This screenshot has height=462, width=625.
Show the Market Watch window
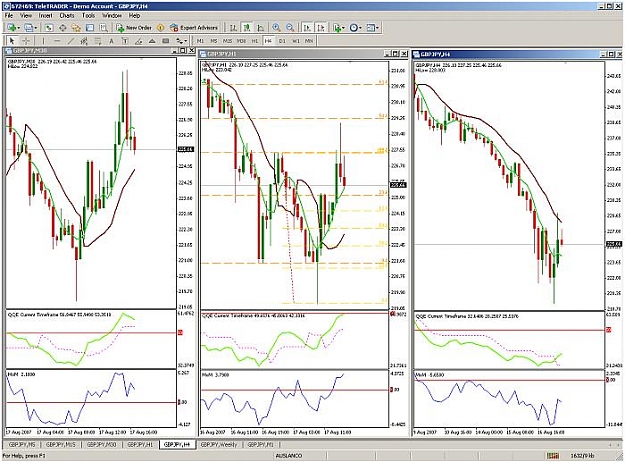pos(49,28)
